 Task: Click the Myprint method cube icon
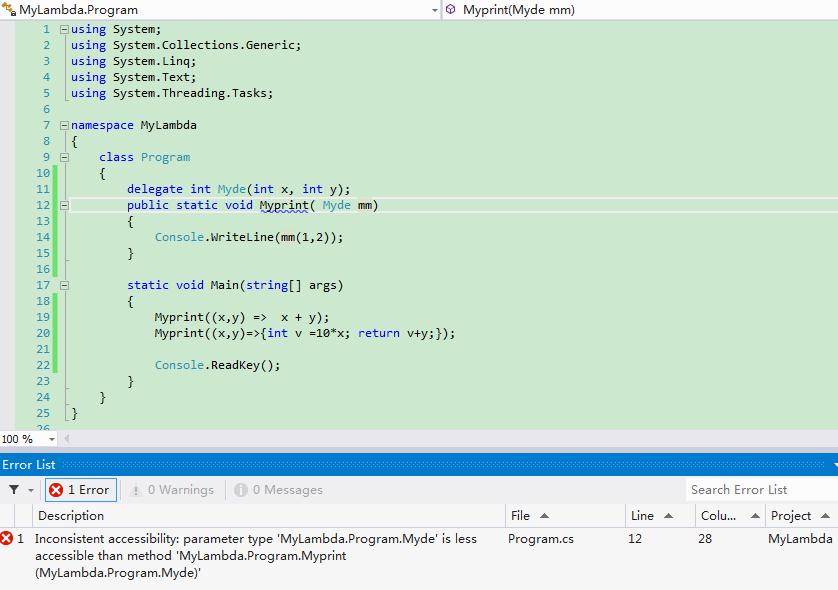pyautogui.click(x=451, y=9)
